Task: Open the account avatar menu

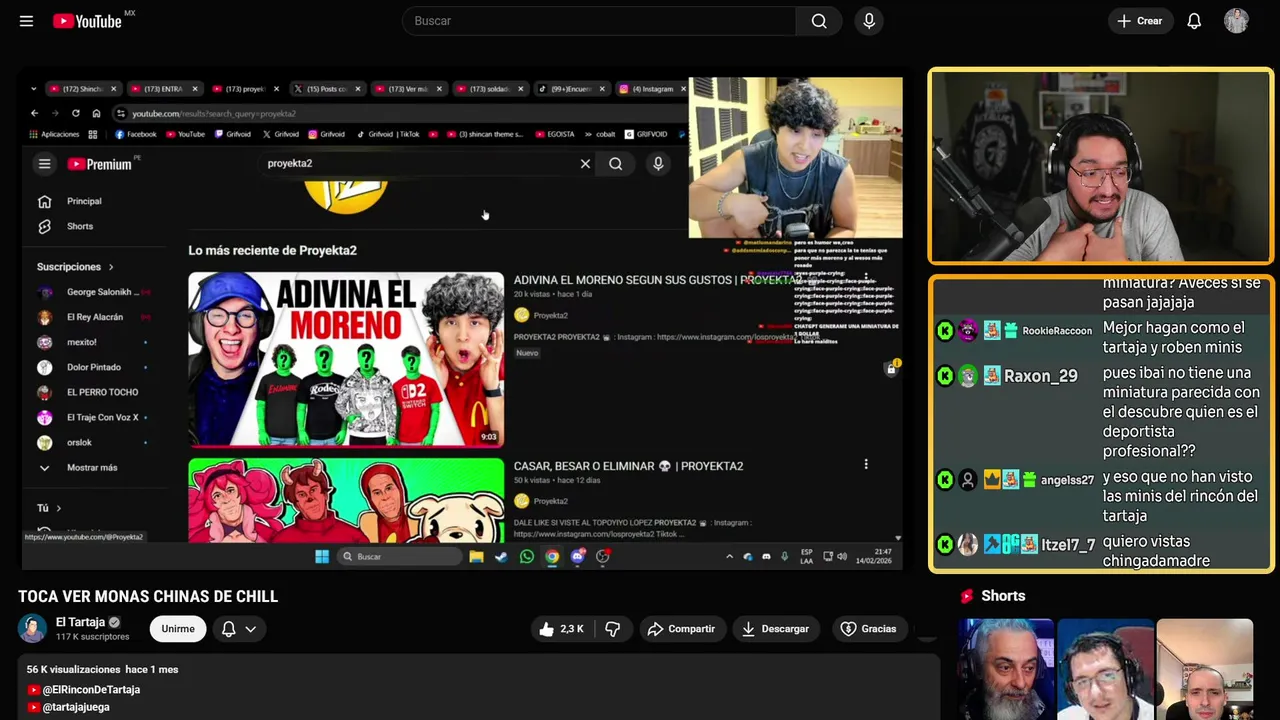Action: (x=1236, y=21)
